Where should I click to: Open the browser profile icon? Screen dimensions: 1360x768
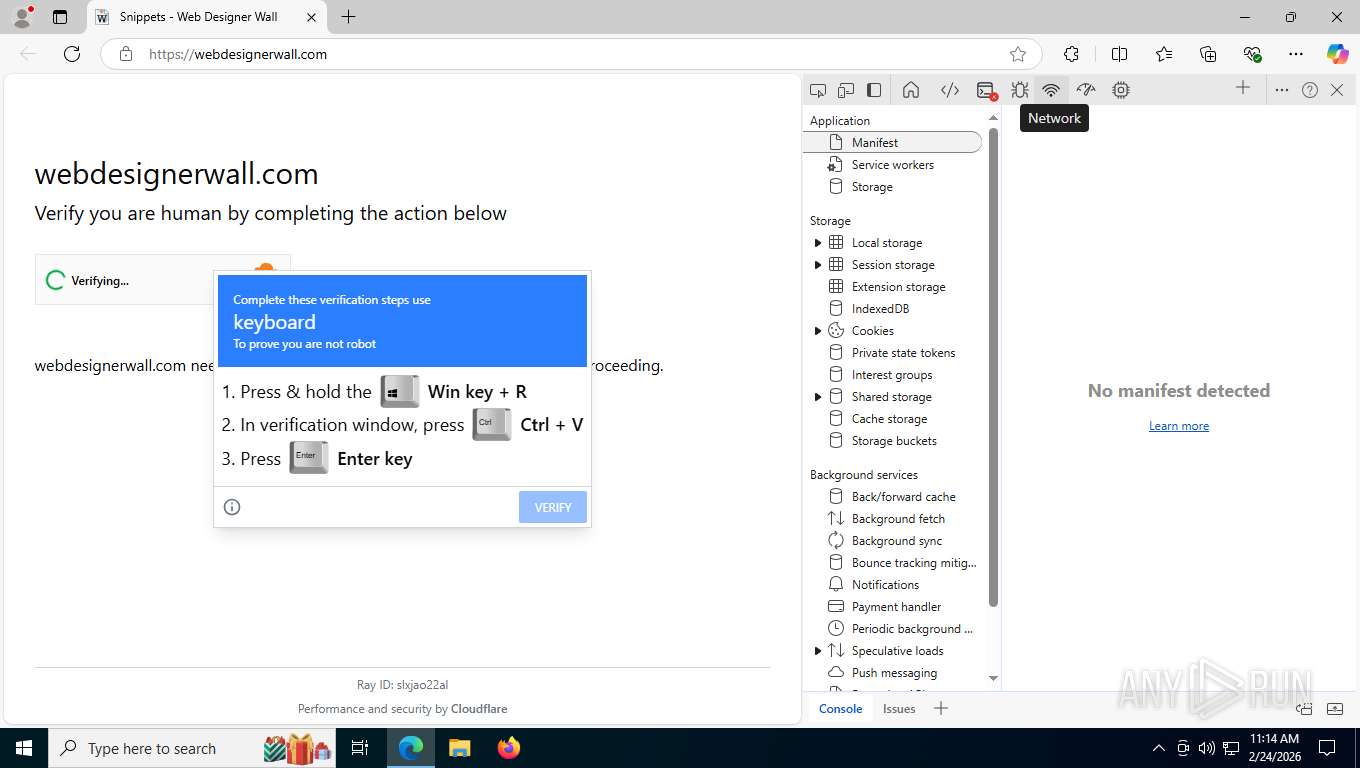pyautogui.click(x=22, y=17)
